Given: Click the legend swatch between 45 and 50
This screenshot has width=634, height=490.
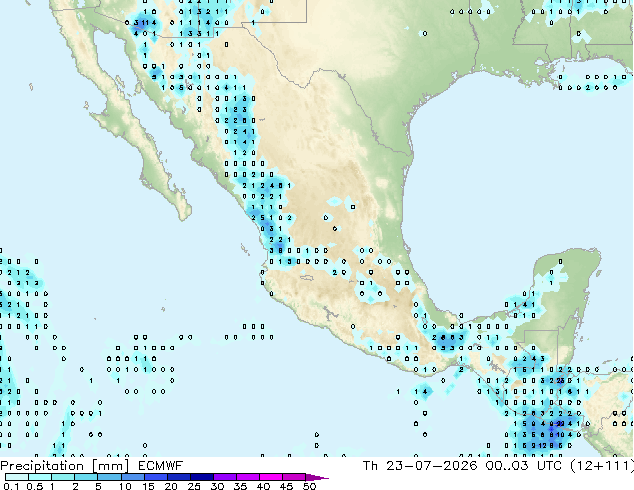Looking at the screenshot, I should 294,477.
